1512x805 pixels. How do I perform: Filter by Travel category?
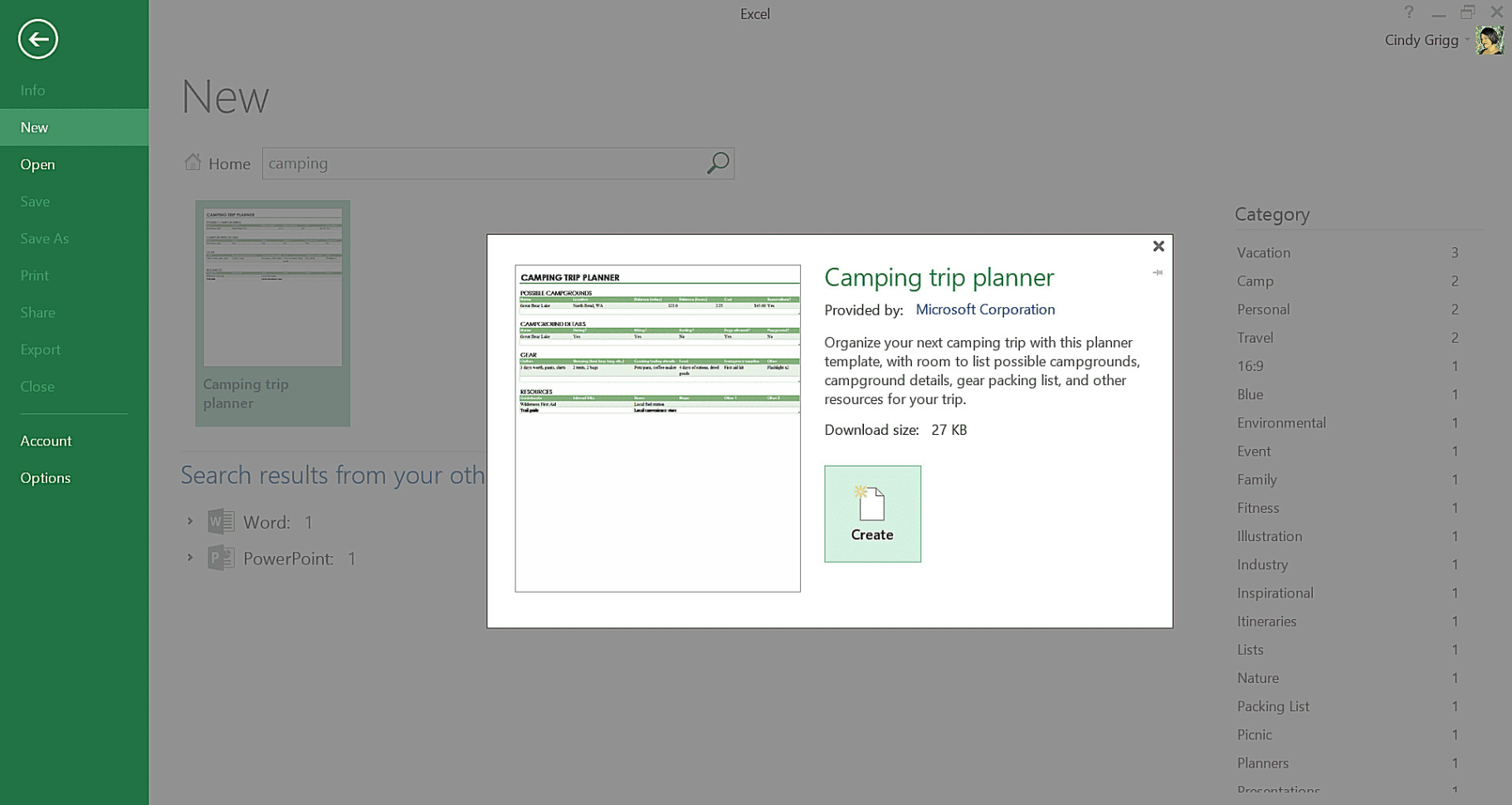click(1348, 338)
